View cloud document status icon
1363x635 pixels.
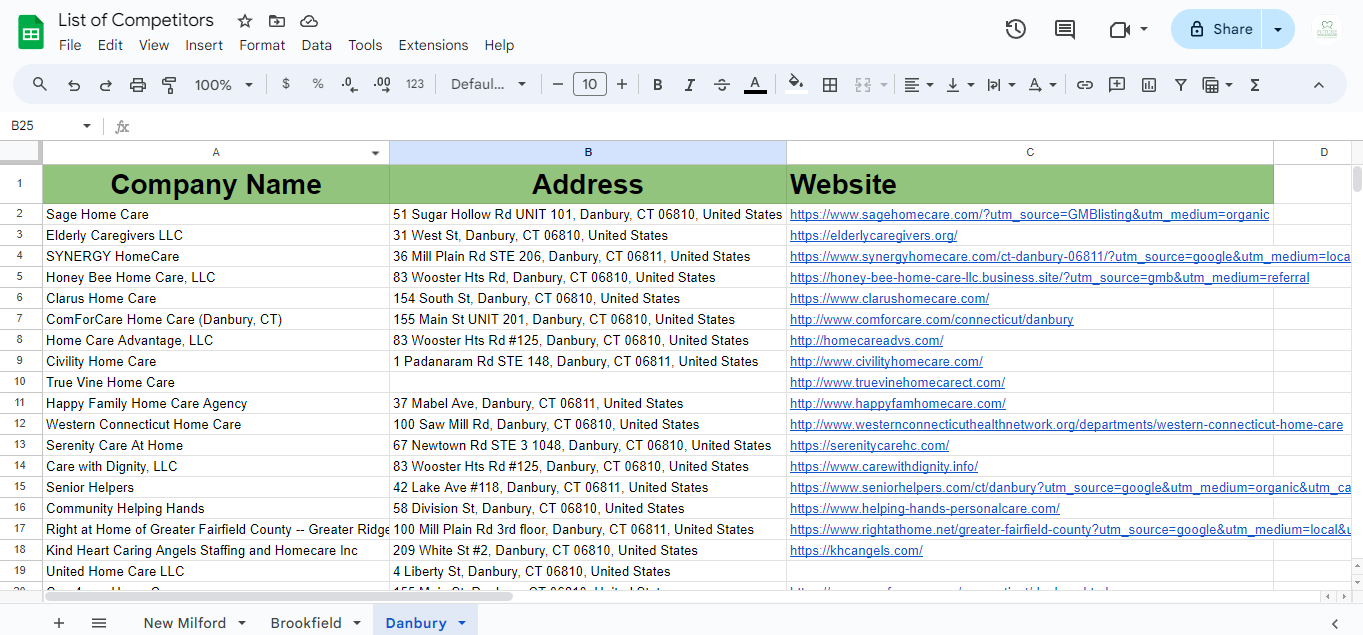click(x=309, y=21)
